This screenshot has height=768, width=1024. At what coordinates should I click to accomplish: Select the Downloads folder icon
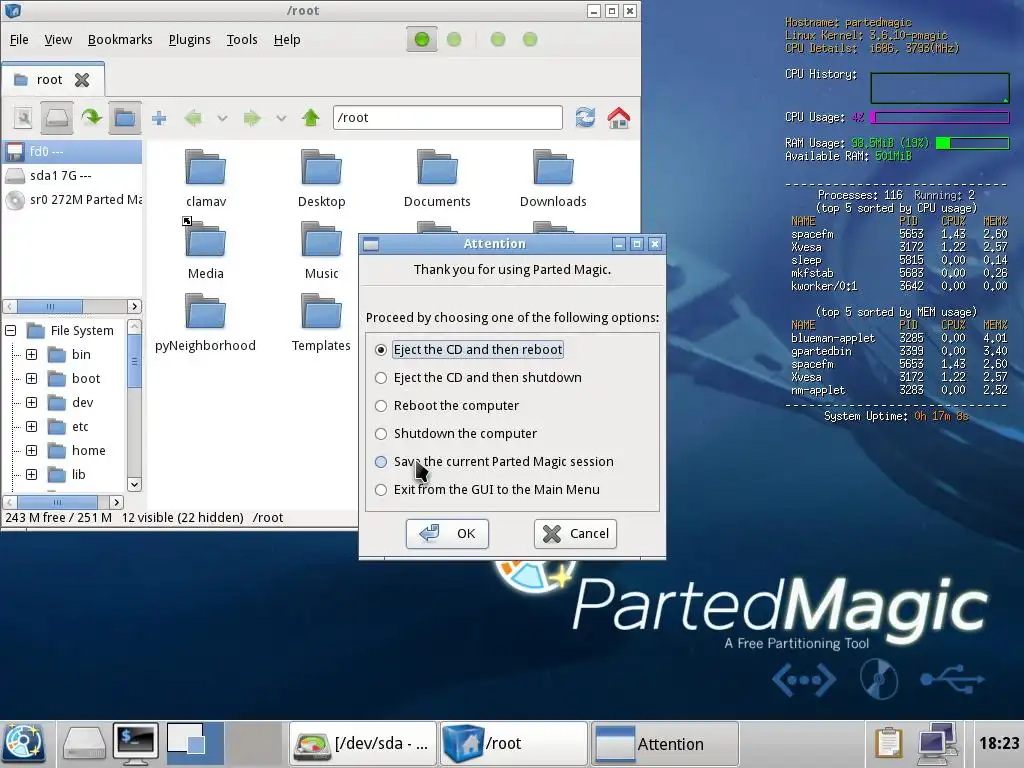(553, 168)
